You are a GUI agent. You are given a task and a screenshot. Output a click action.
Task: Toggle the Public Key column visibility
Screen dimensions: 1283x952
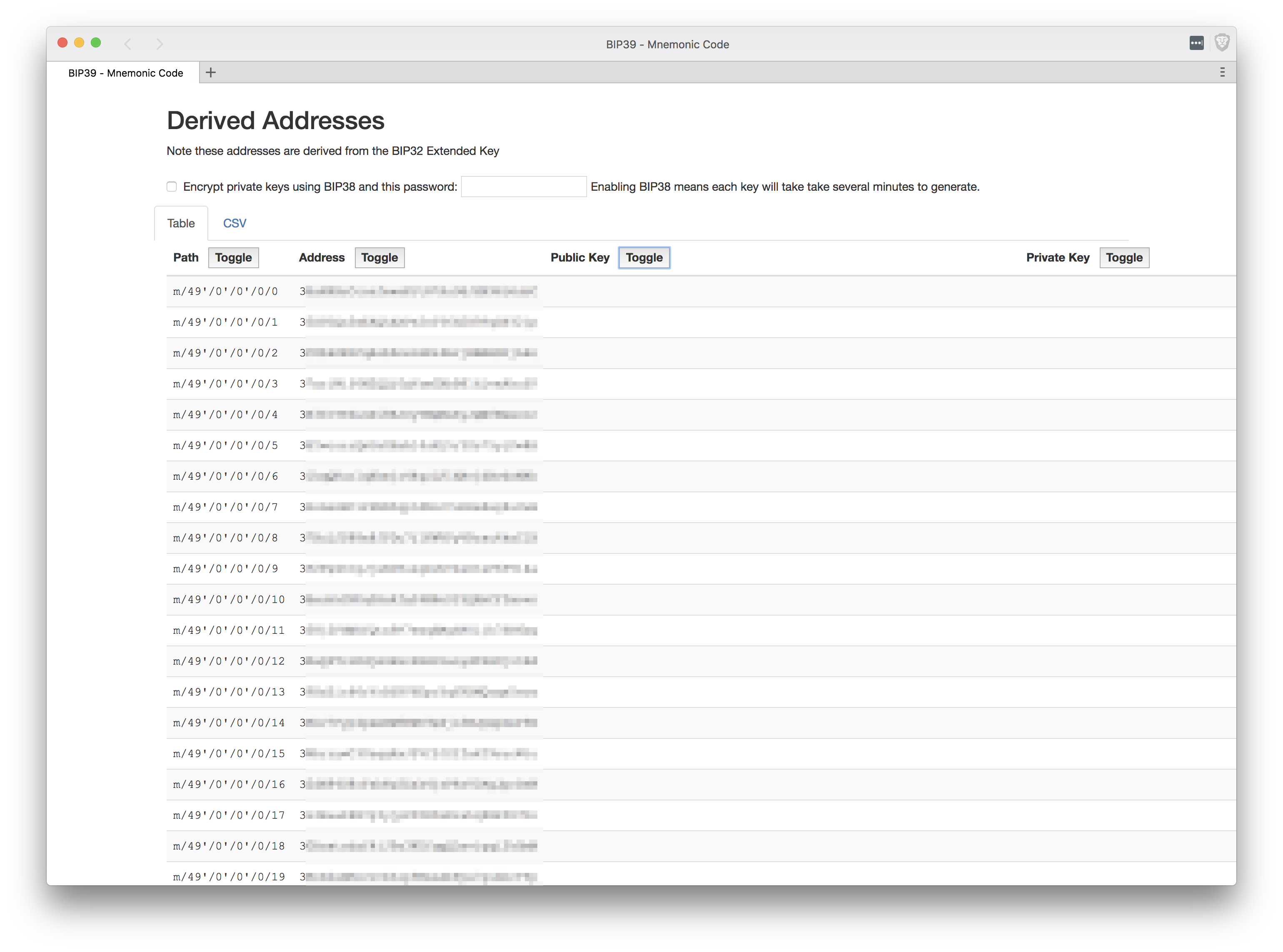point(644,258)
